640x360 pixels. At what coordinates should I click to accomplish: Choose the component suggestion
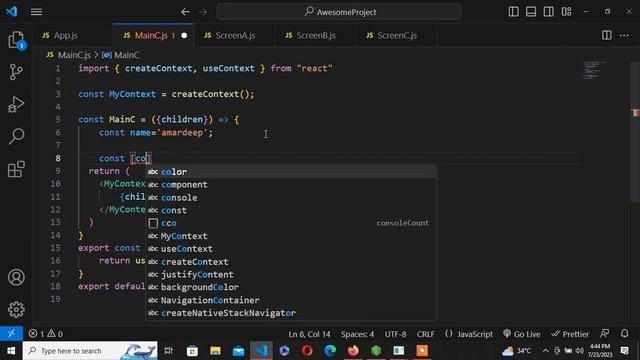coord(291,184)
